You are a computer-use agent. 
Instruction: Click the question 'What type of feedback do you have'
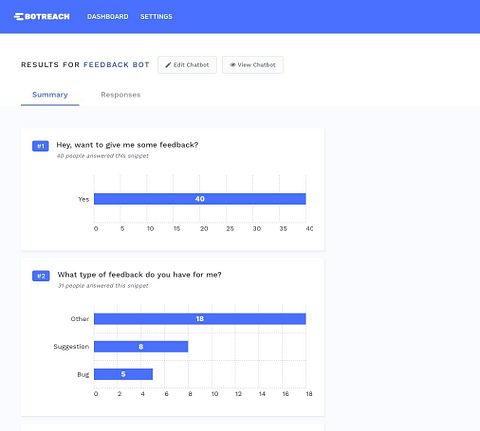pyautogui.click(x=140, y=275)
